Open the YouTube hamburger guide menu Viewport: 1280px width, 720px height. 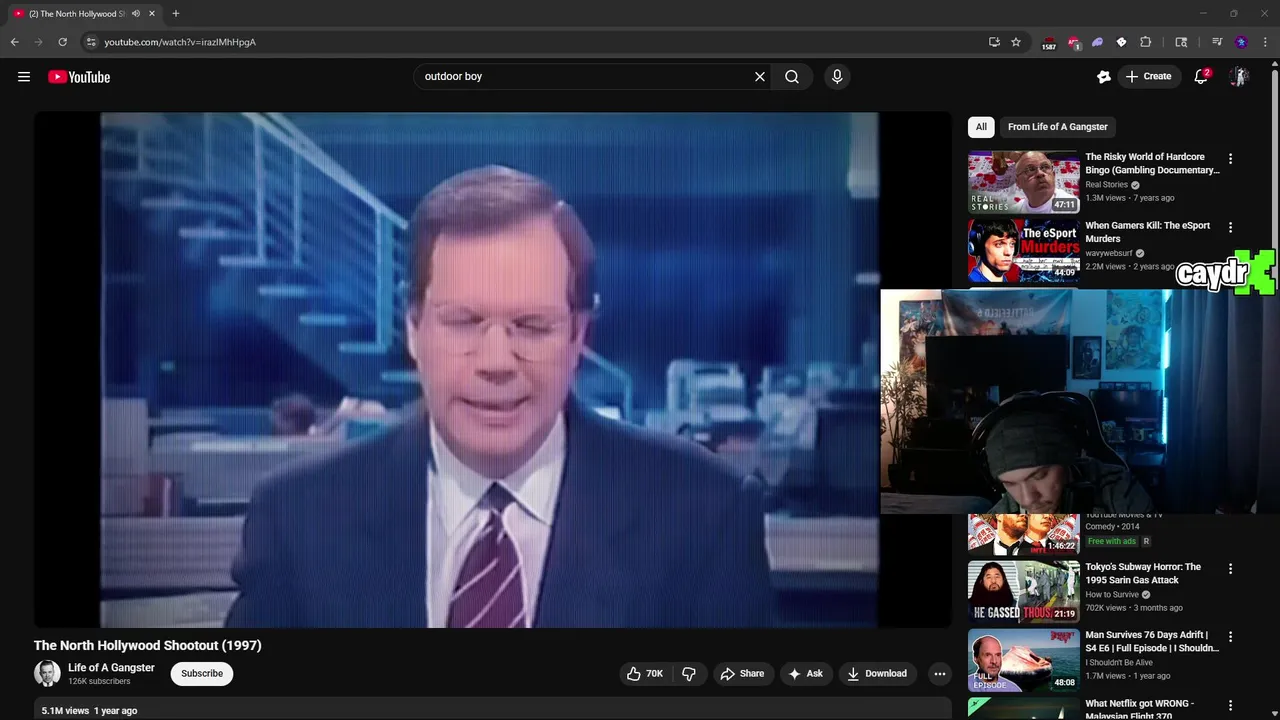click(24, 77)
